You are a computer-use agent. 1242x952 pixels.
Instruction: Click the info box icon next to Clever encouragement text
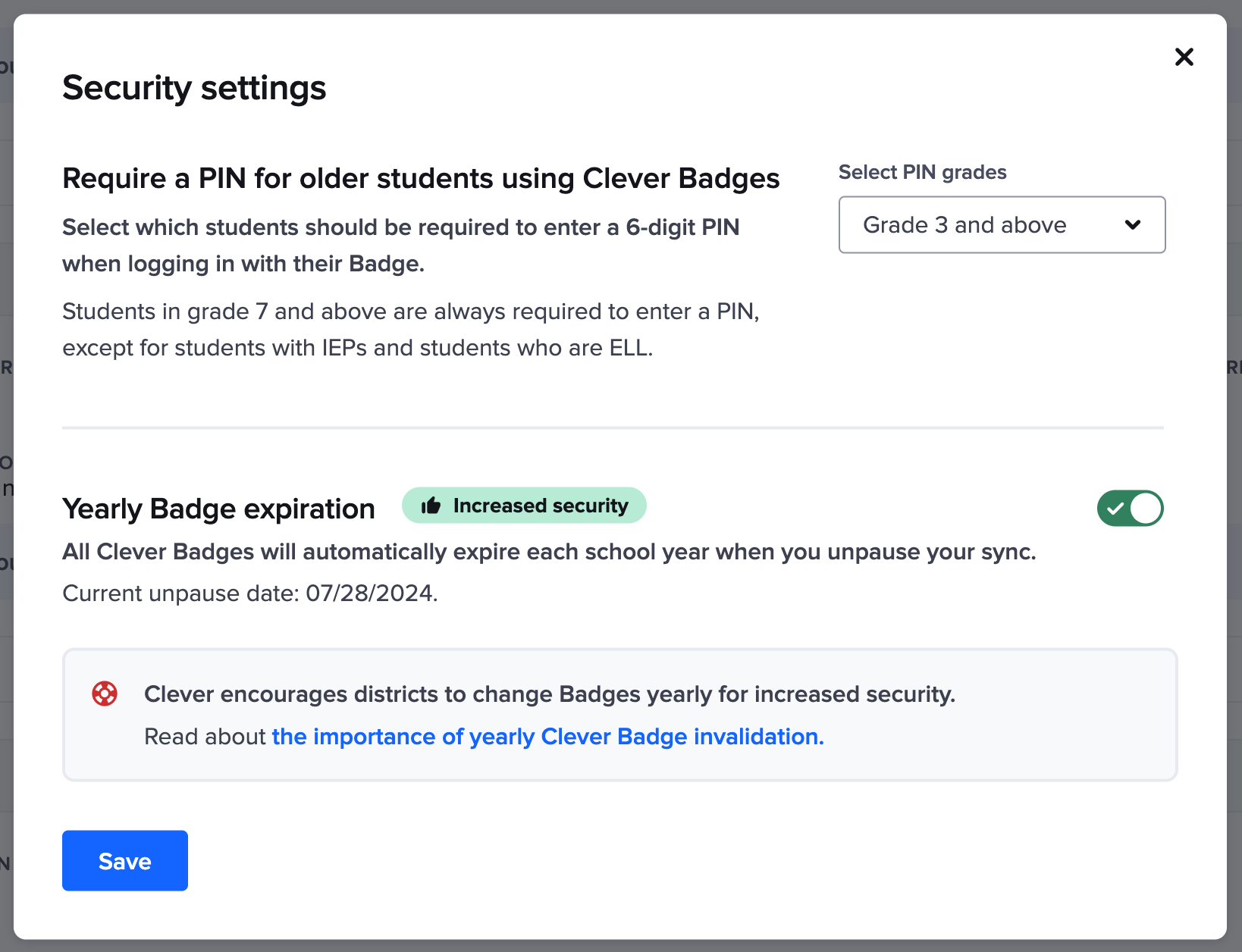point(104,693)
